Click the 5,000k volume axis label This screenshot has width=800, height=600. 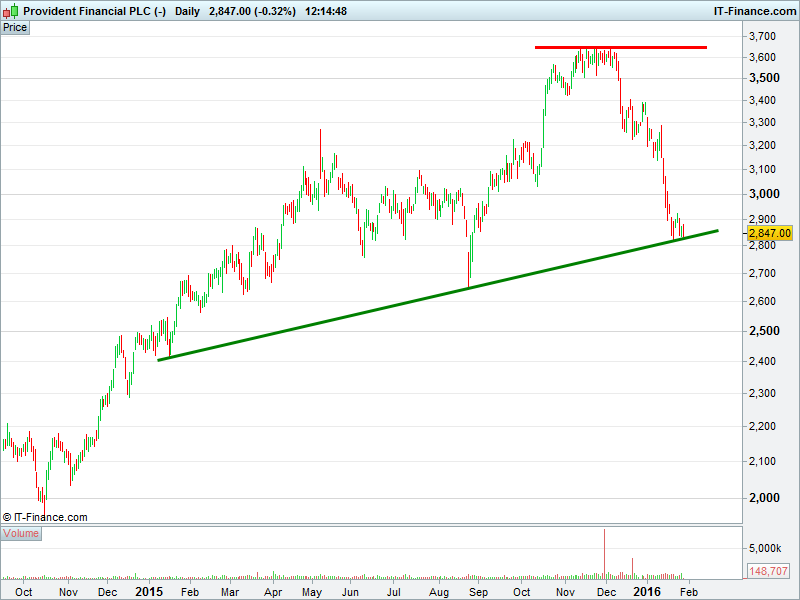766,548
